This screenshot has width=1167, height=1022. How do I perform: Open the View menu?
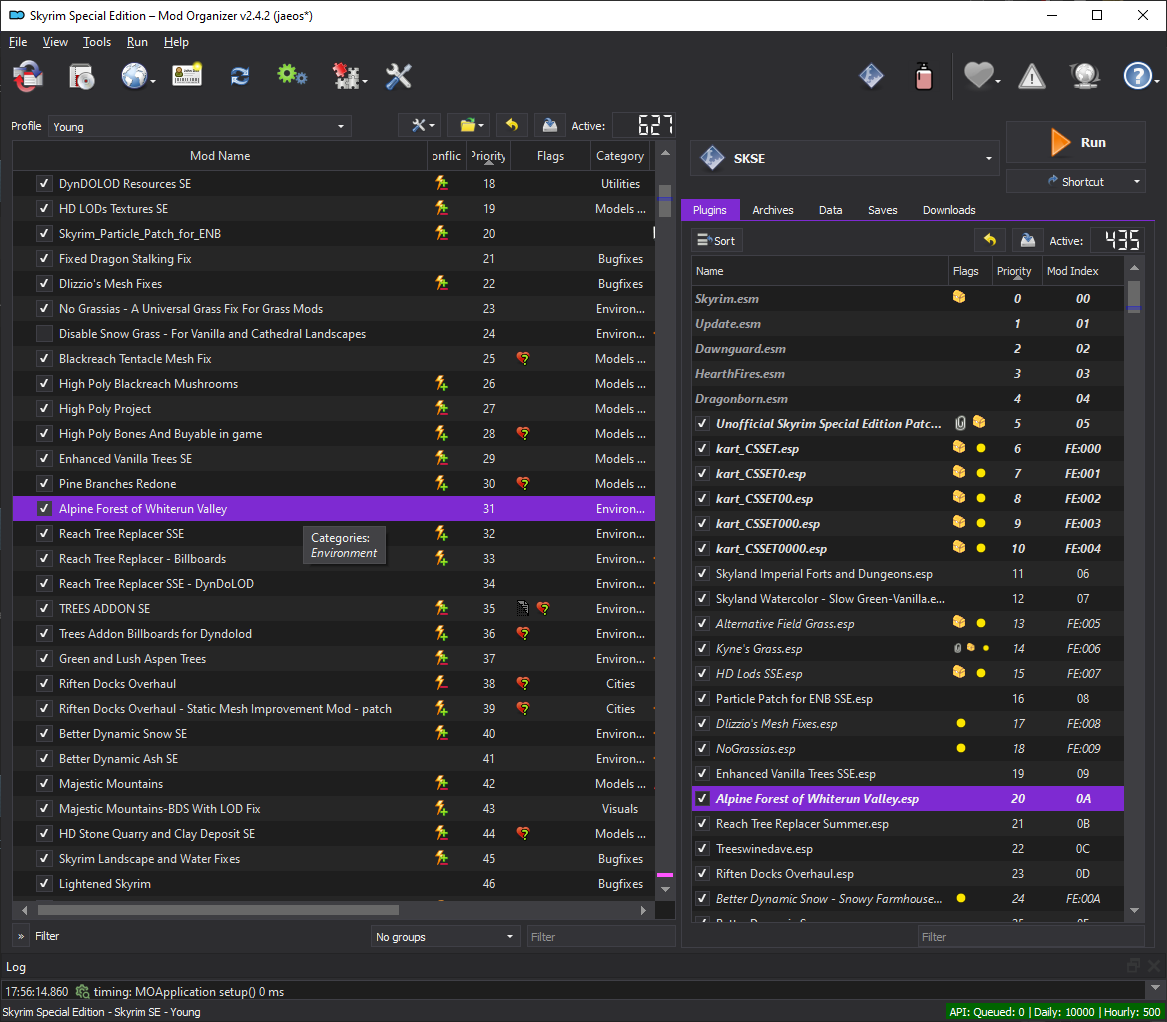point(55,42)
